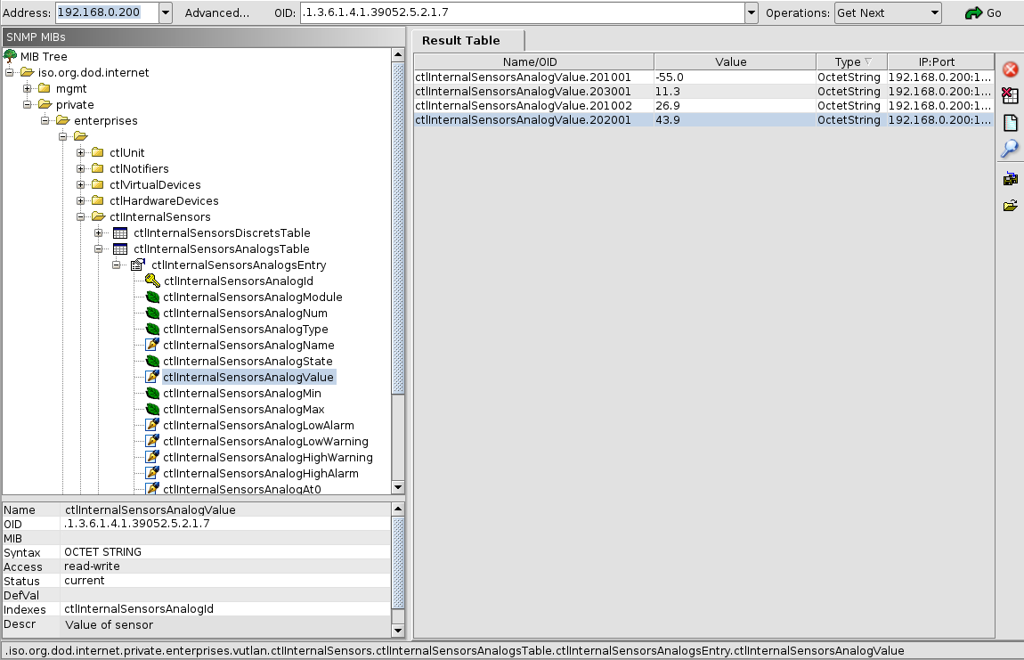Click the Address input field
The width and height of the screenshot is (1024, 660).
click(106, 13)
